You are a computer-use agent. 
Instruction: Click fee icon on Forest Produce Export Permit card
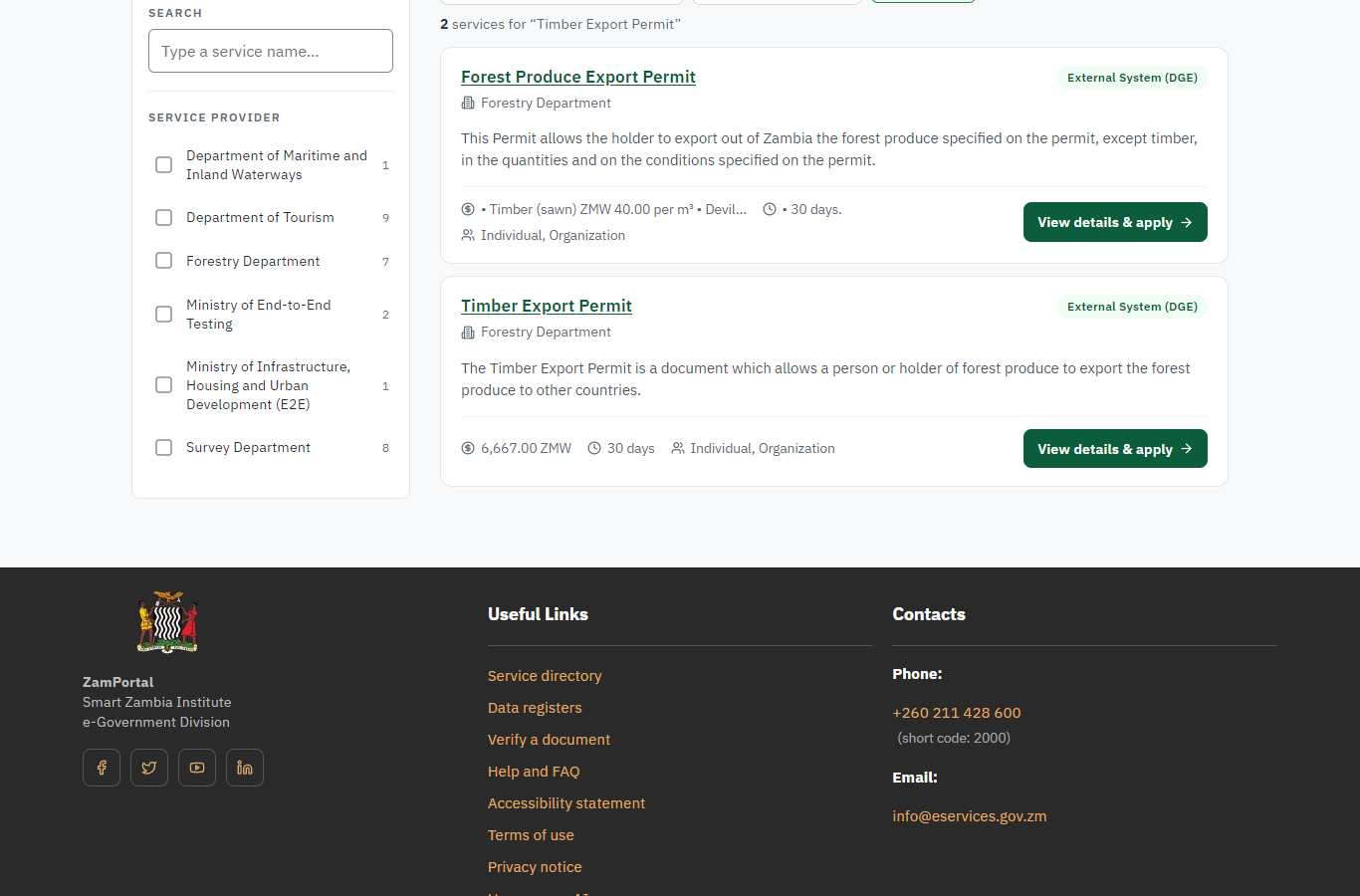[x=468, y=209]
